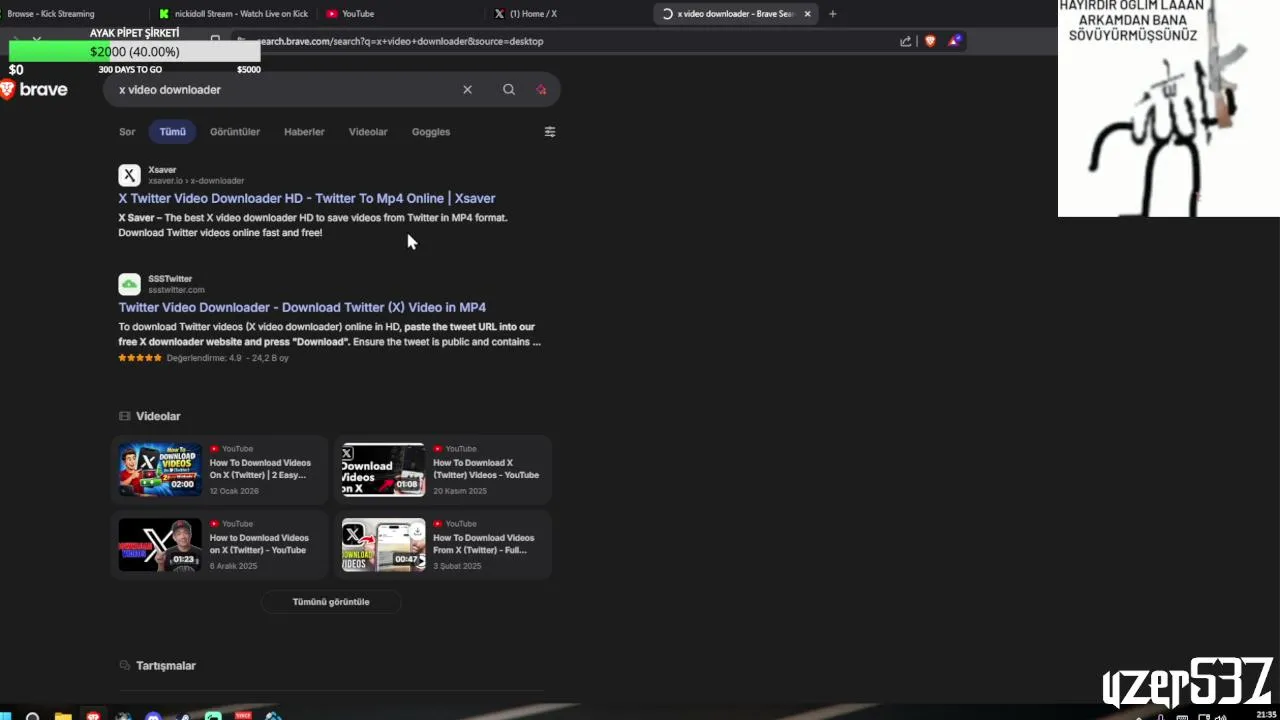Screen dimensions: 1280x720
Task: Open thumbnail of 2 Easy video
Action: (160, 469)
